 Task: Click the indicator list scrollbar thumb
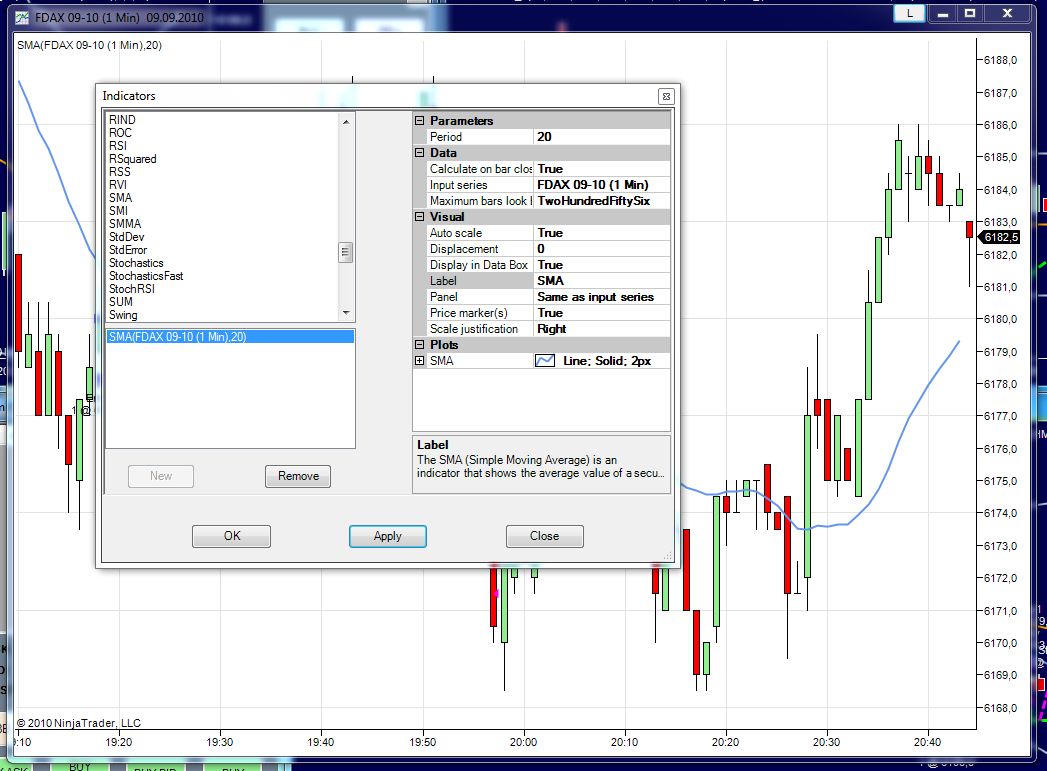(x=345, y=252)
